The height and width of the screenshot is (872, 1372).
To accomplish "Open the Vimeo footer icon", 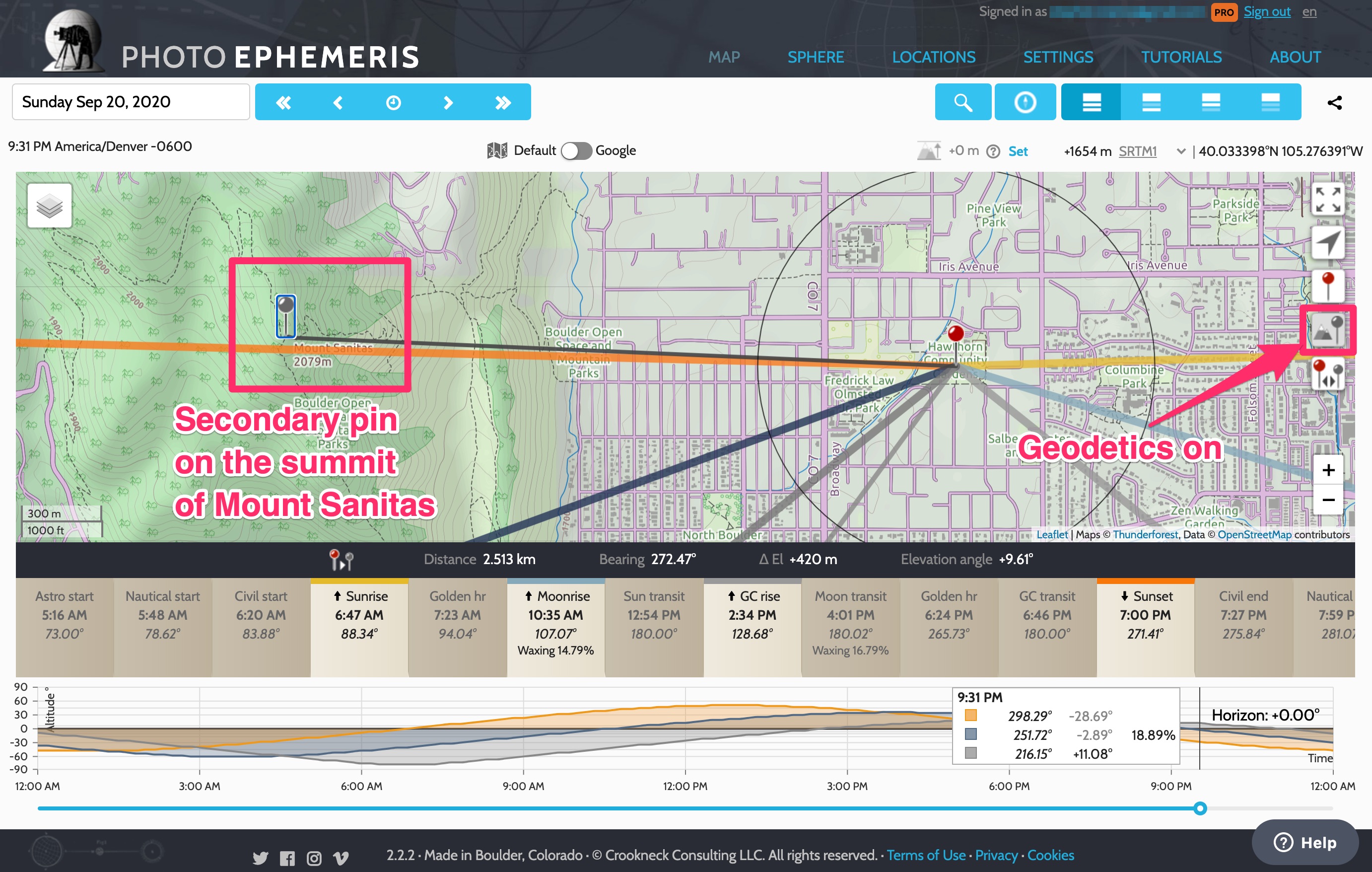I will click(341, 858).
